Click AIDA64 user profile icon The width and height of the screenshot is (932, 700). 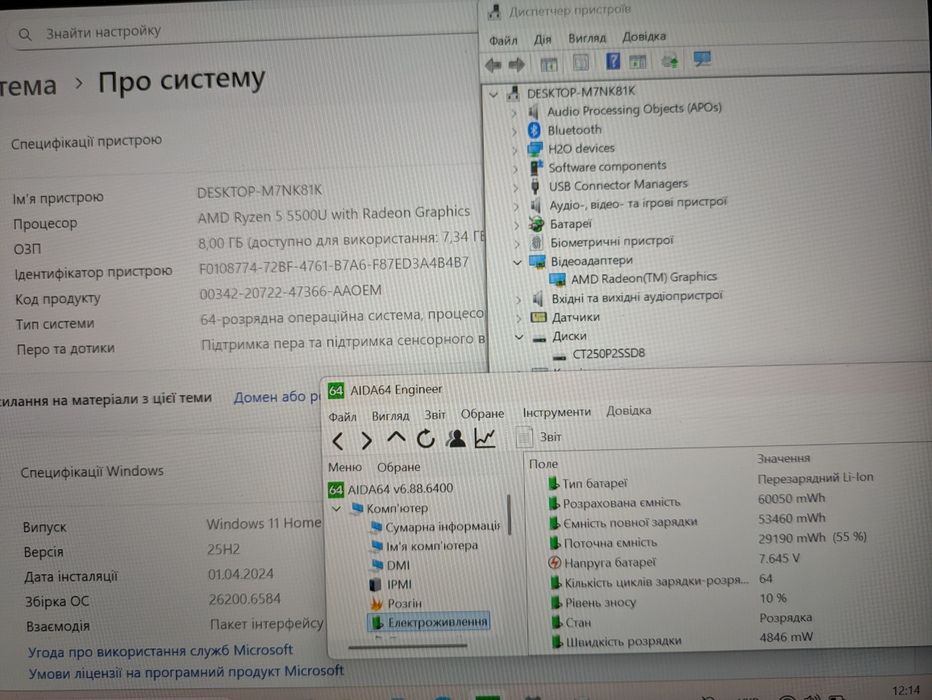click(x=456, y=439)
